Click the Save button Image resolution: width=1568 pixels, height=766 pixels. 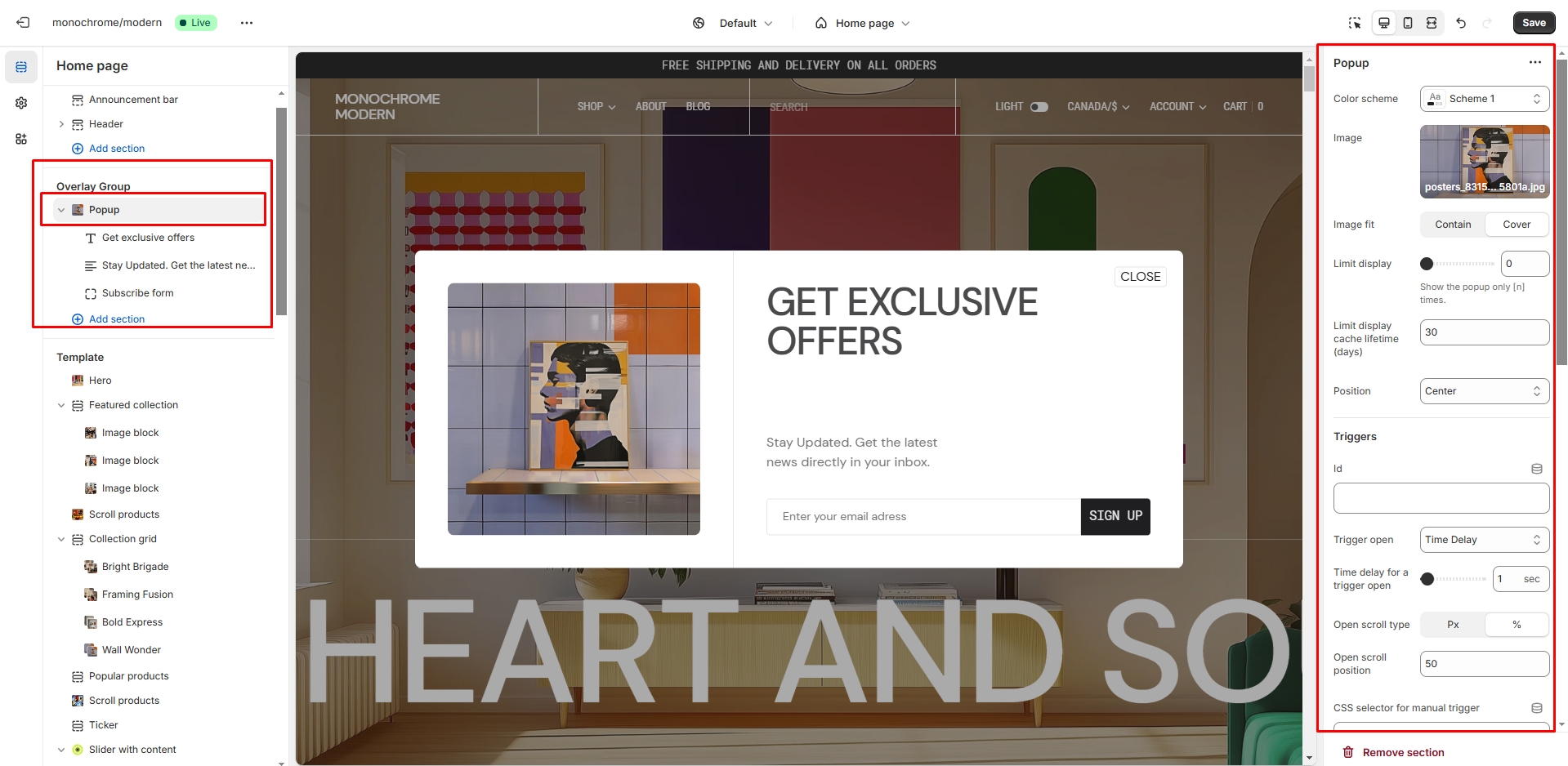click(1534, 23)
